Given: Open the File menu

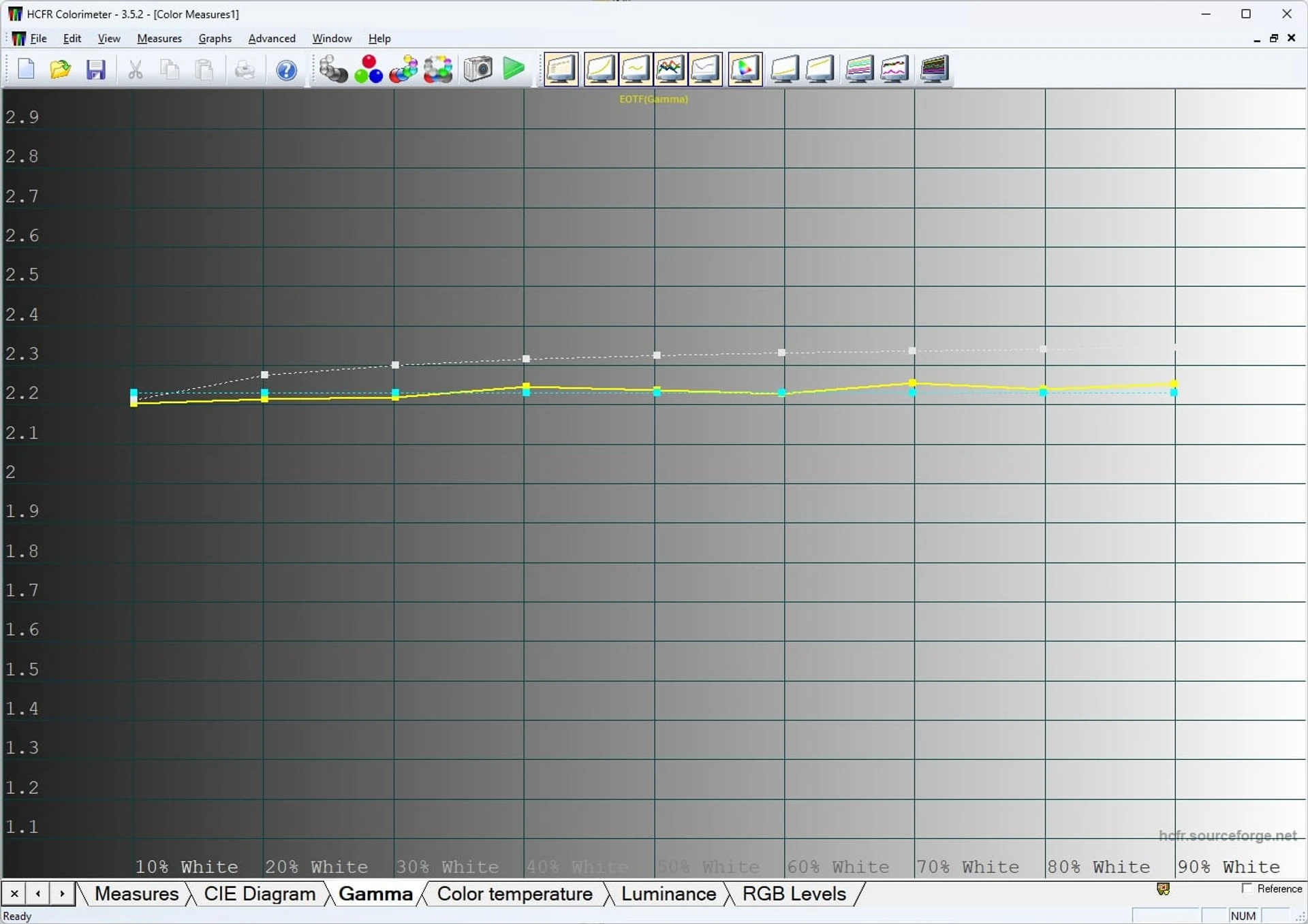Looking at the screenshot, I should tap(39, 38).
